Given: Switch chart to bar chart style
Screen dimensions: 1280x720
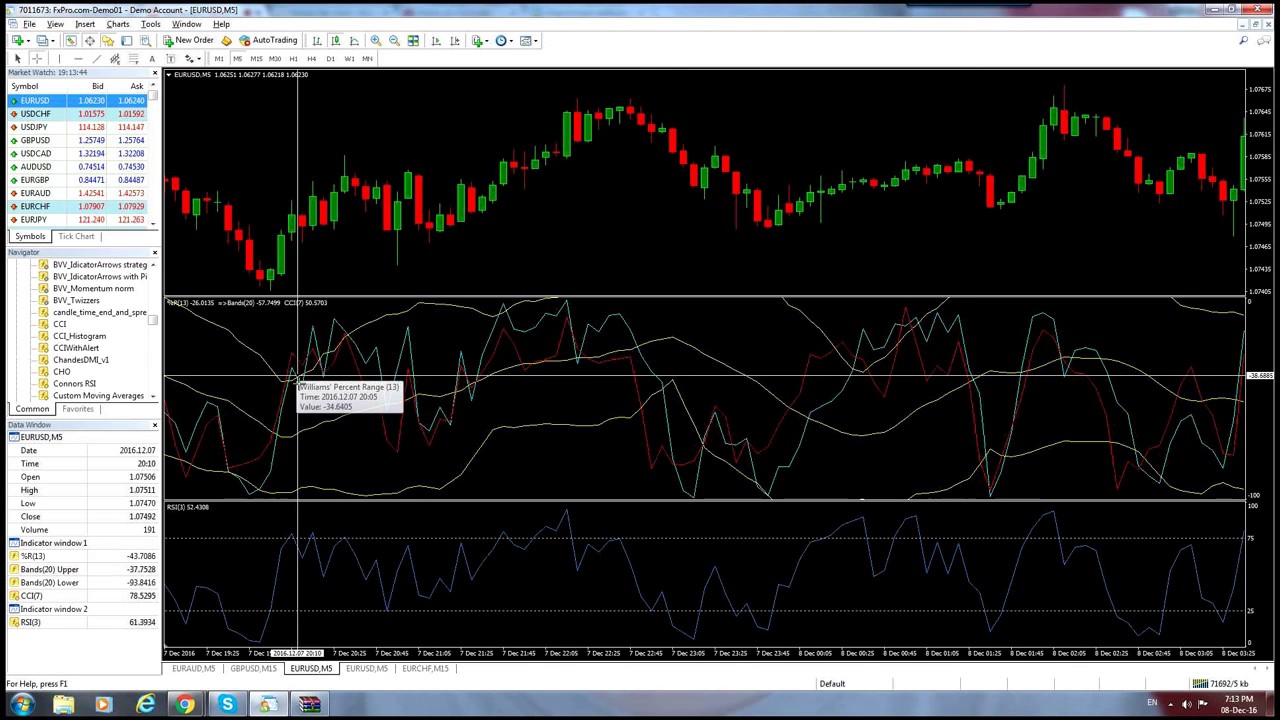Looking at the screenshot, I should [317, 41].
